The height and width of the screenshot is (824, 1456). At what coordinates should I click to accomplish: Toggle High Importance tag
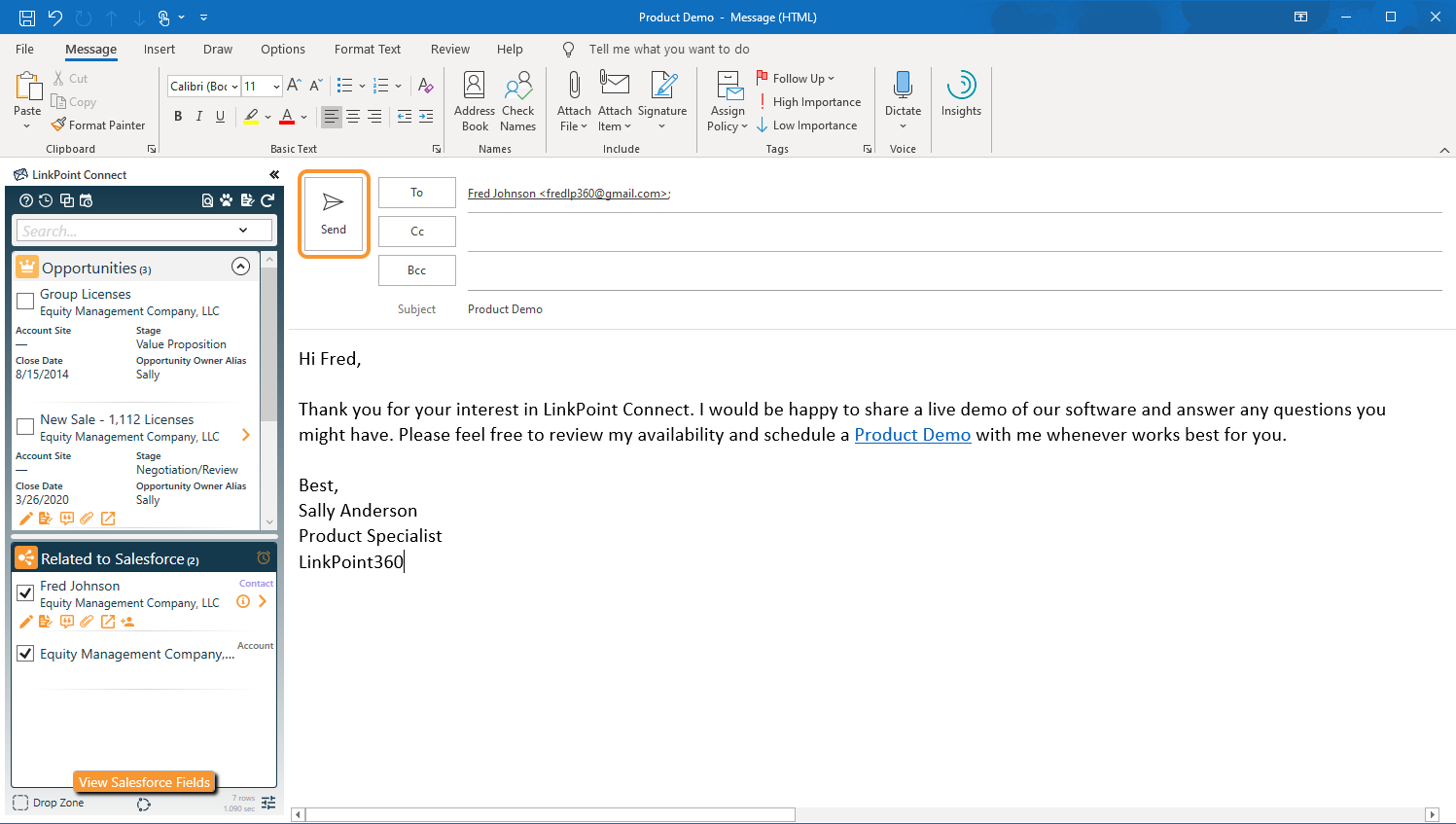(x=809, y=102)
